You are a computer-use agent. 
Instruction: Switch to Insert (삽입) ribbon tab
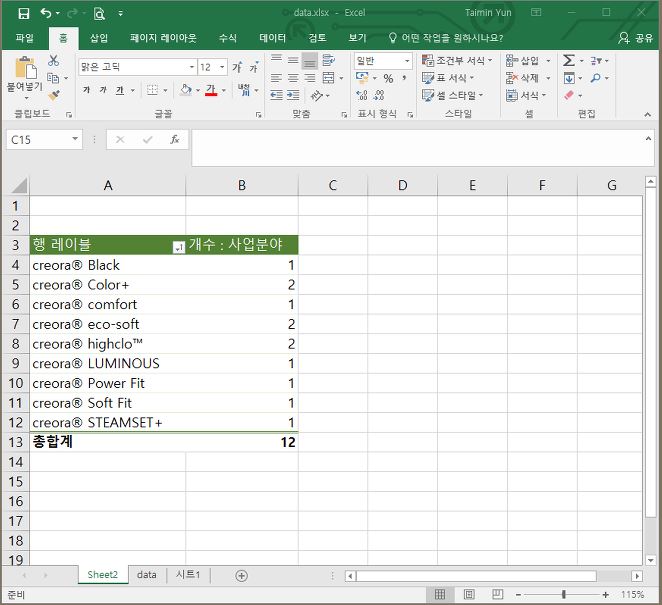99,38
